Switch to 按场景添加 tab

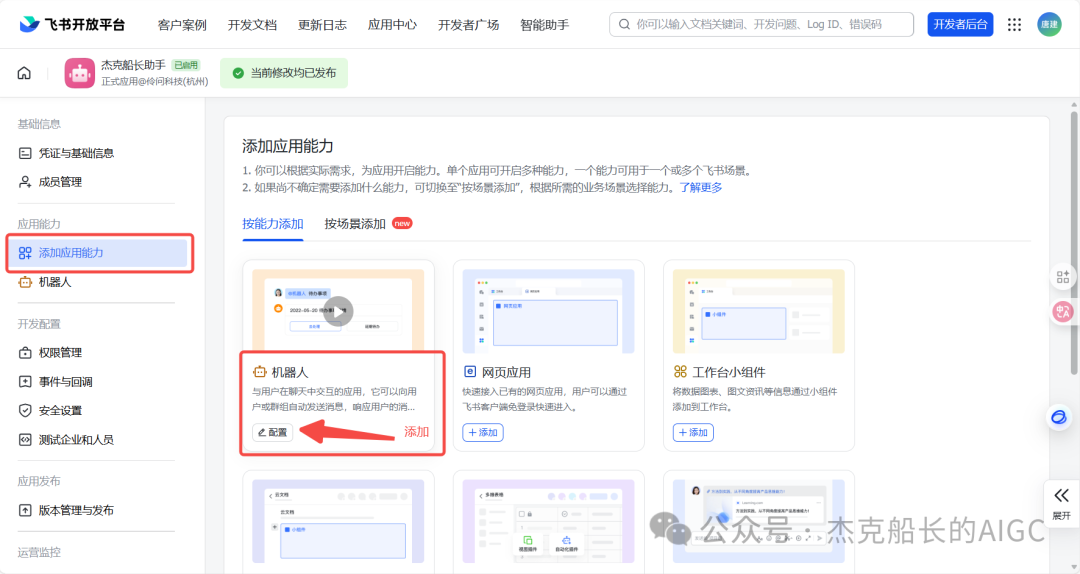[x=355, y=224]
